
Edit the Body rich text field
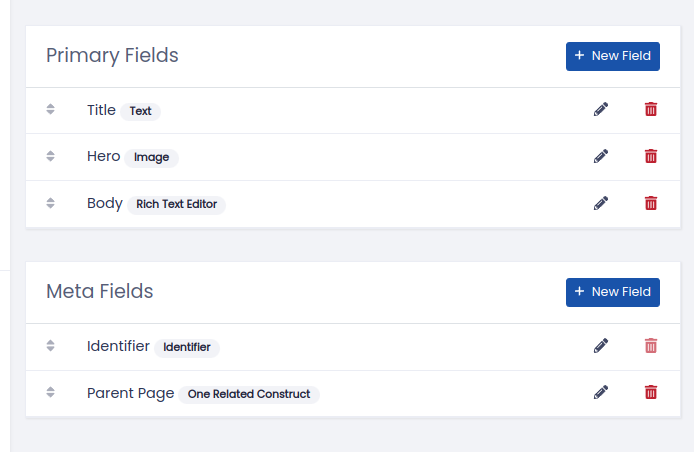tap(601, 203)
